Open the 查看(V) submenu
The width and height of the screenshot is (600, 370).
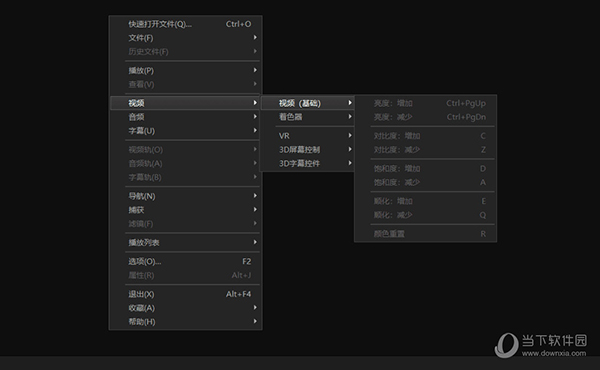186,84
